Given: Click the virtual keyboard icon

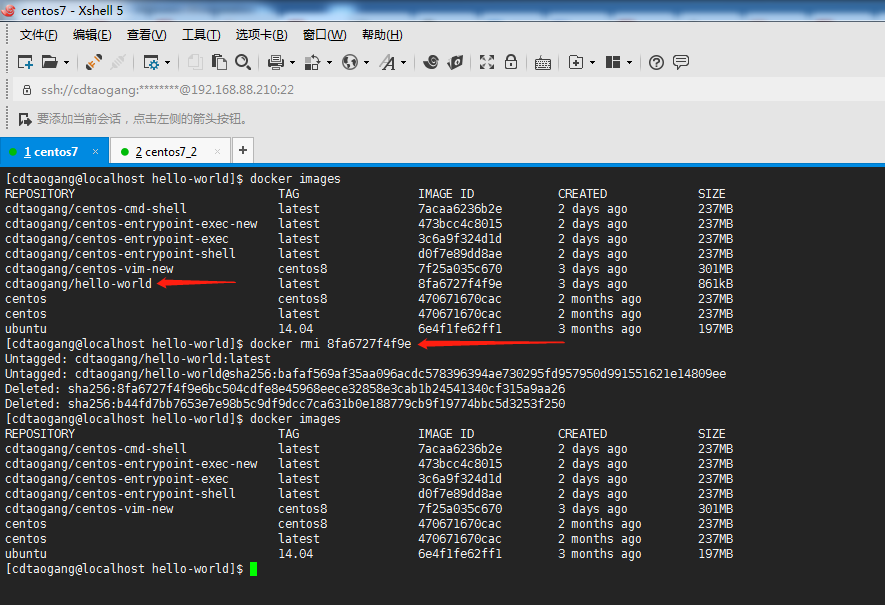Looking at the screenshot, I should (x=543, y=63).
